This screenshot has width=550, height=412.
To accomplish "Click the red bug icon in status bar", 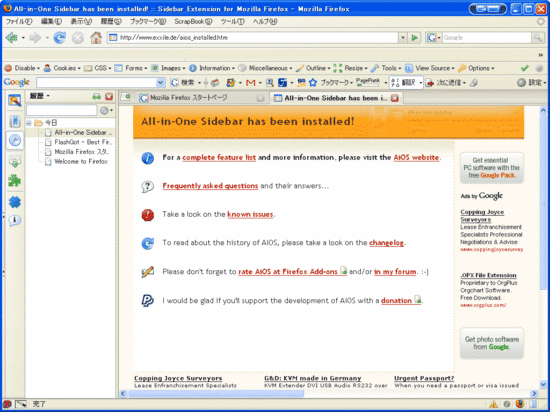I will 7,404.
